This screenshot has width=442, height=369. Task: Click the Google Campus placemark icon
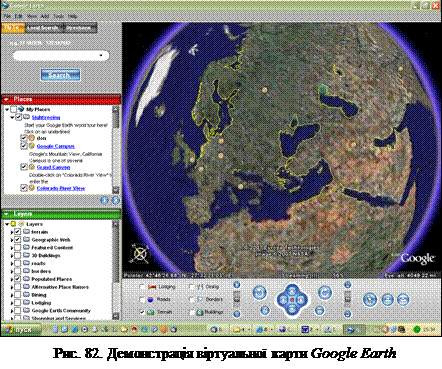point(32,146)
